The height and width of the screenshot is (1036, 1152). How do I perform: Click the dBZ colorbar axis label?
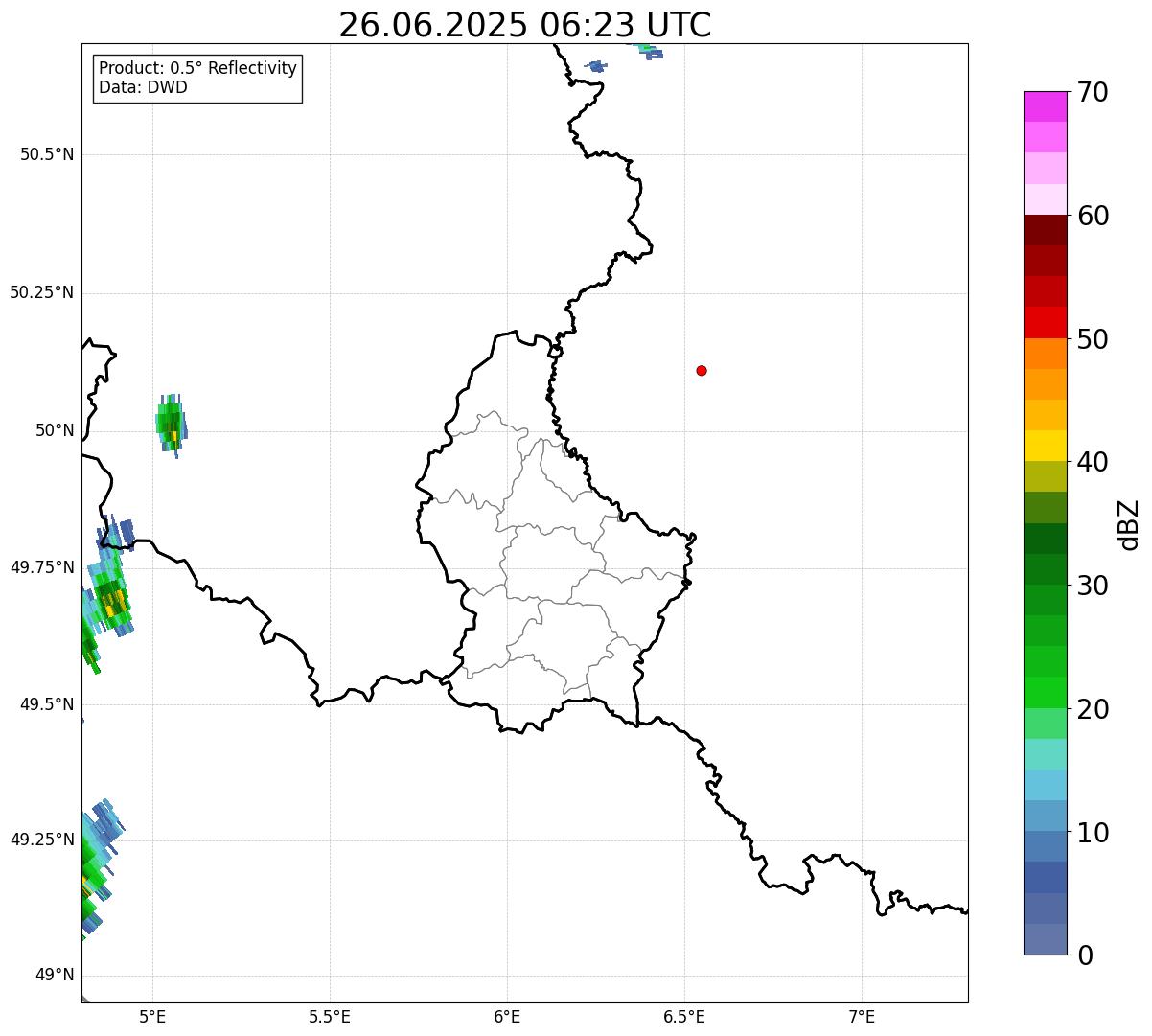pyautogui.click(x=1129, y=524)
